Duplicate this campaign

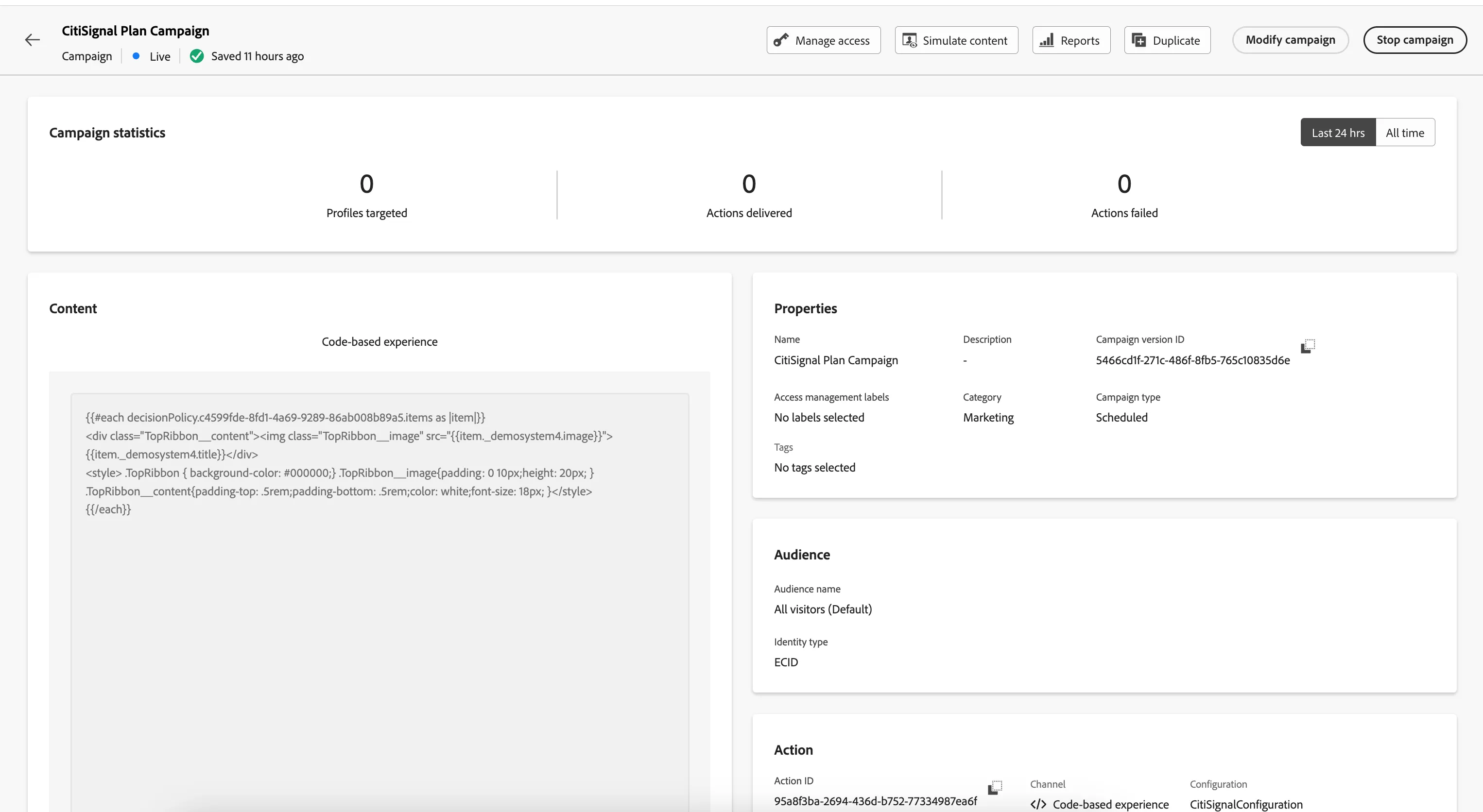[1167, 40]
